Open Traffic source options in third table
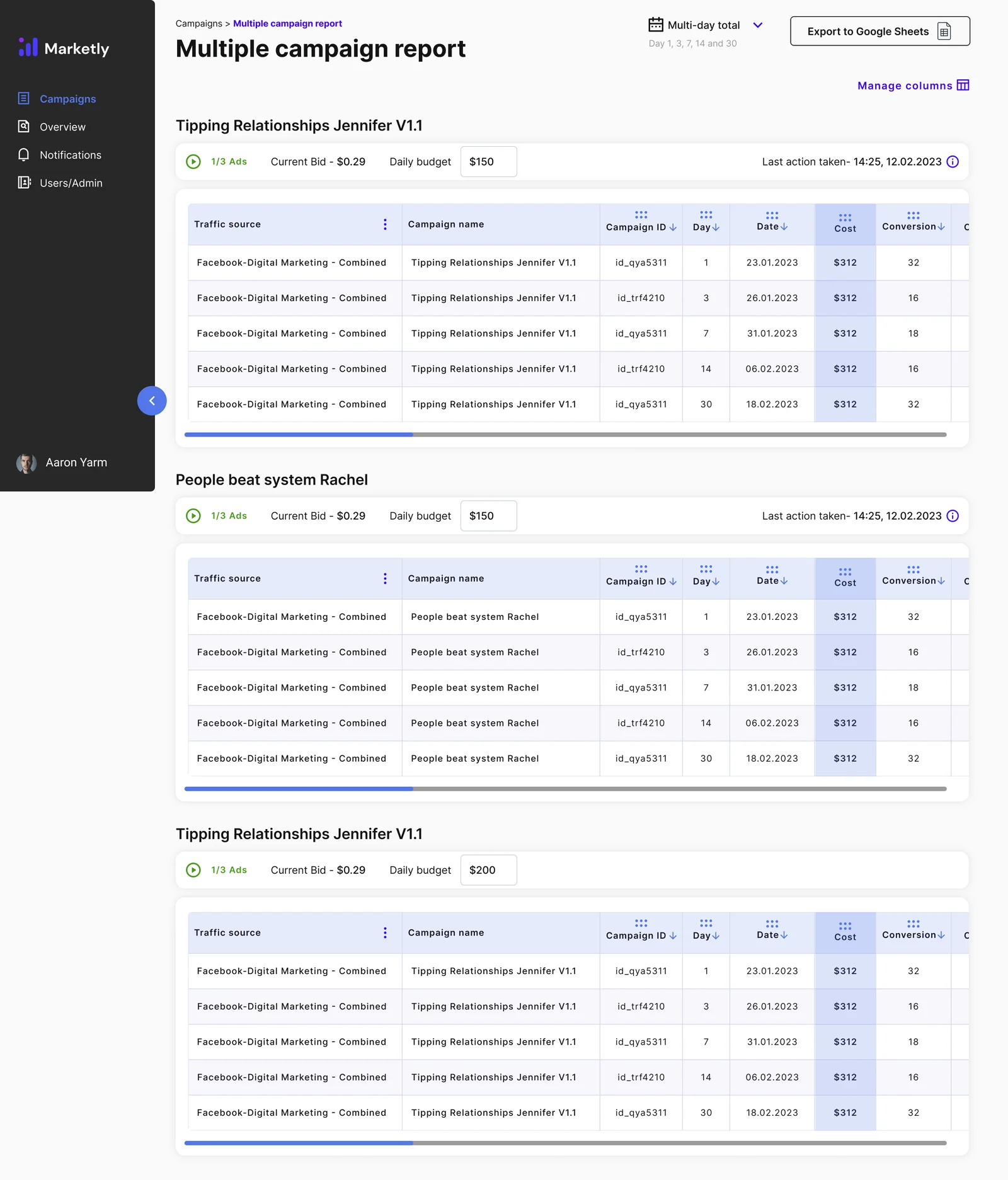The height and width of the screenshot is (1180, 1008). (385, 932)
